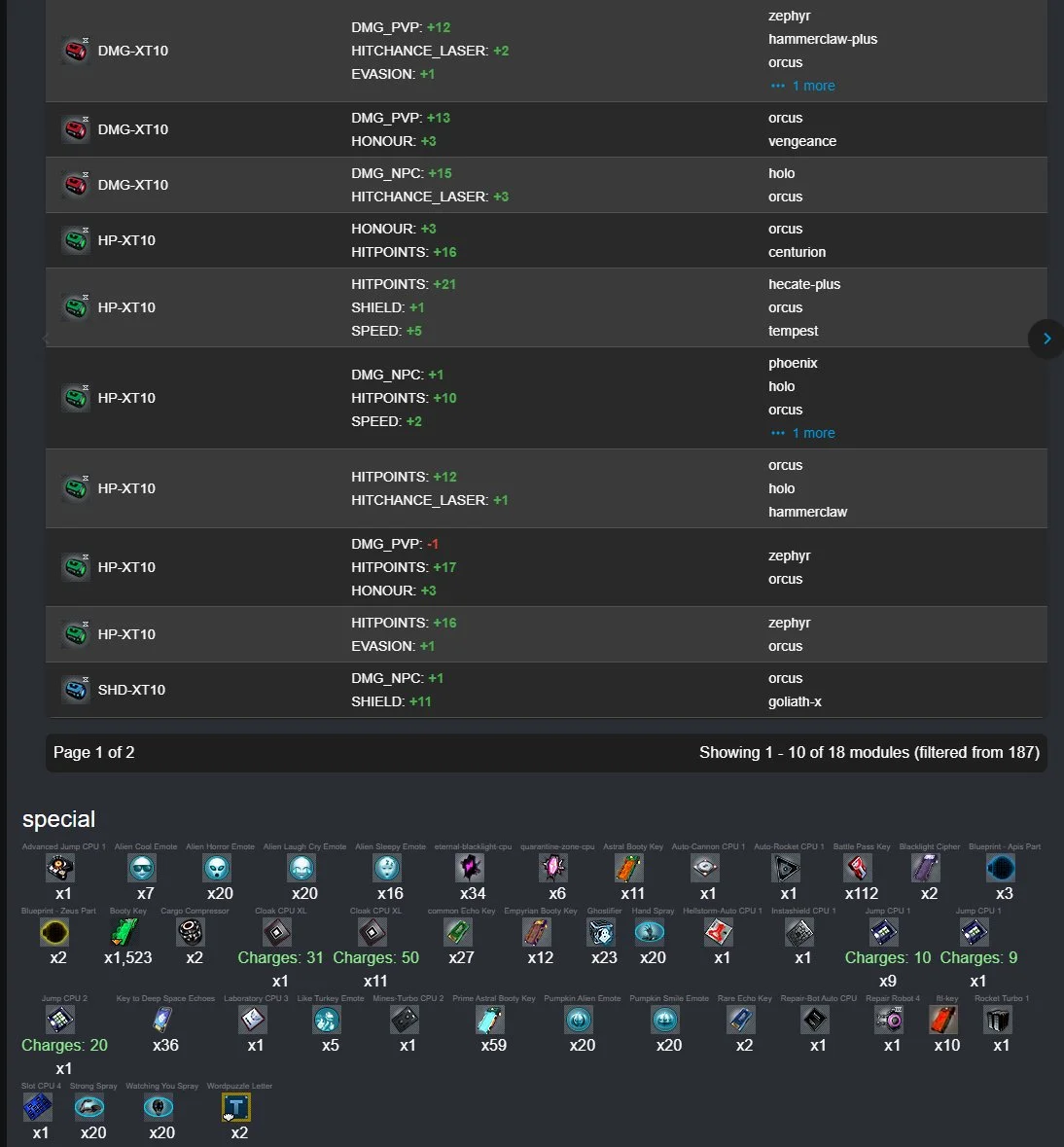Screen dimensions: 1064x1147
Task: Select the Alien Cool Emote icon
Action: (142, 868)
